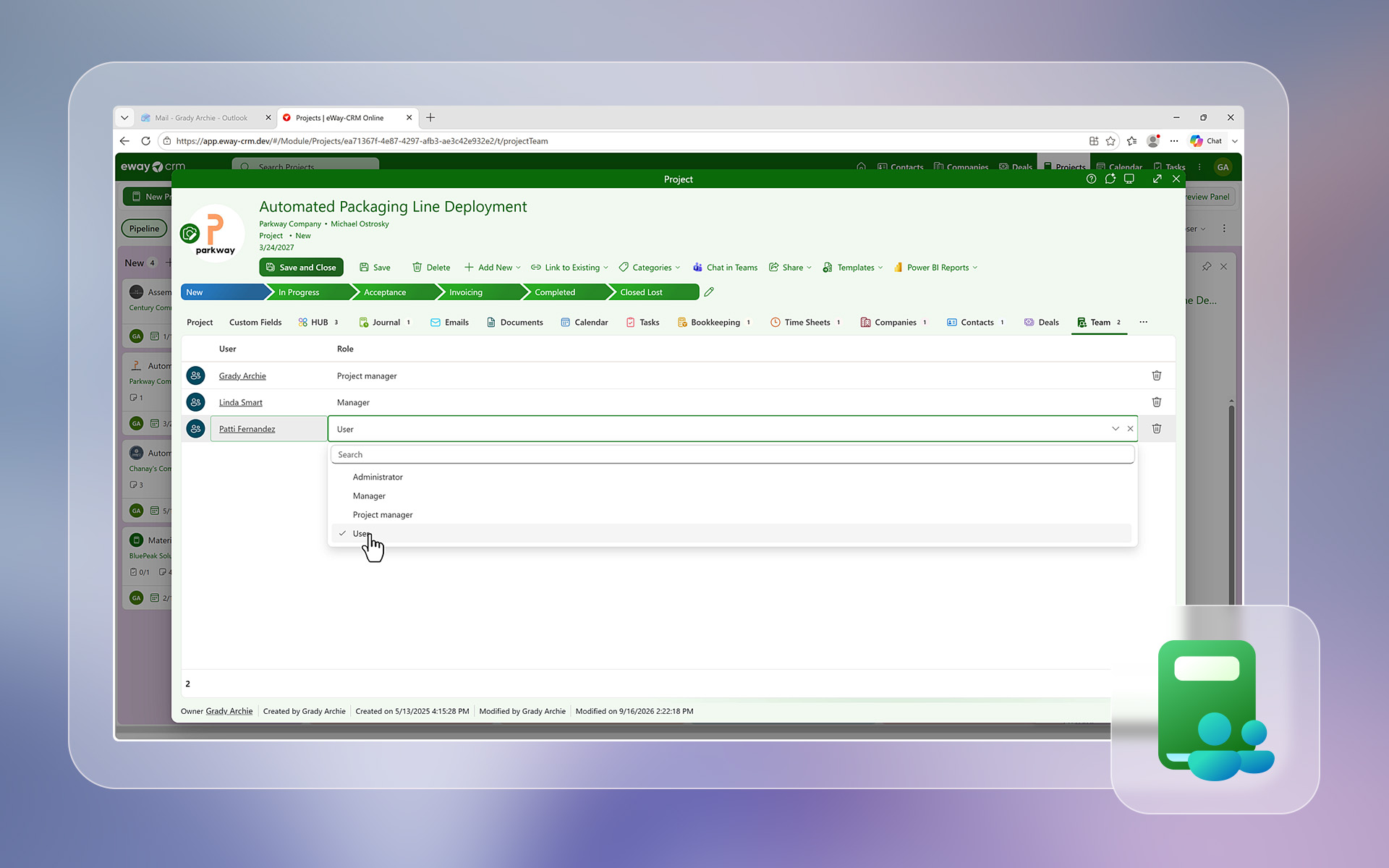The height and width of the screenshot is (868, 1389).
Task: Open Custom Fields tab
Action: coord(255,323)
